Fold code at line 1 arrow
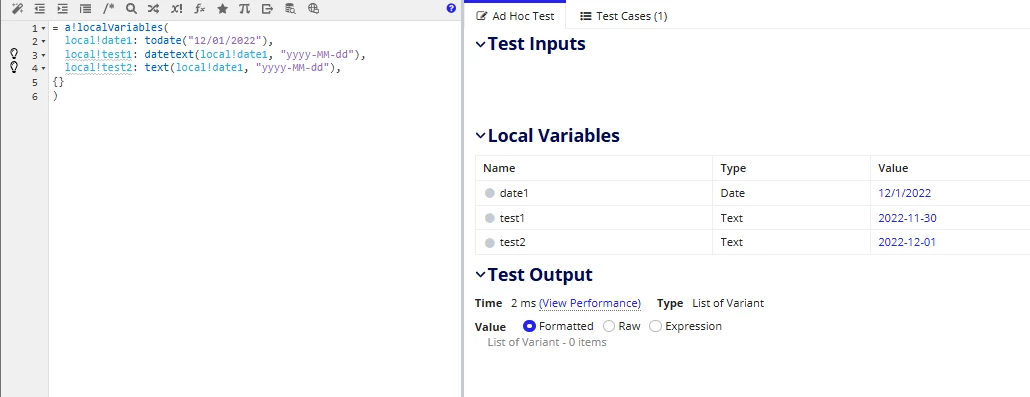The width and height of the screenshot is (1030, 397). (x=43, y=29)
